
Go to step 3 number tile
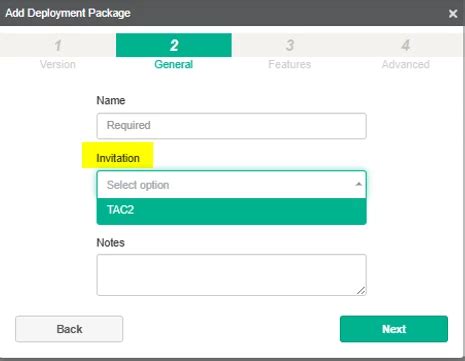coord(290,45)
